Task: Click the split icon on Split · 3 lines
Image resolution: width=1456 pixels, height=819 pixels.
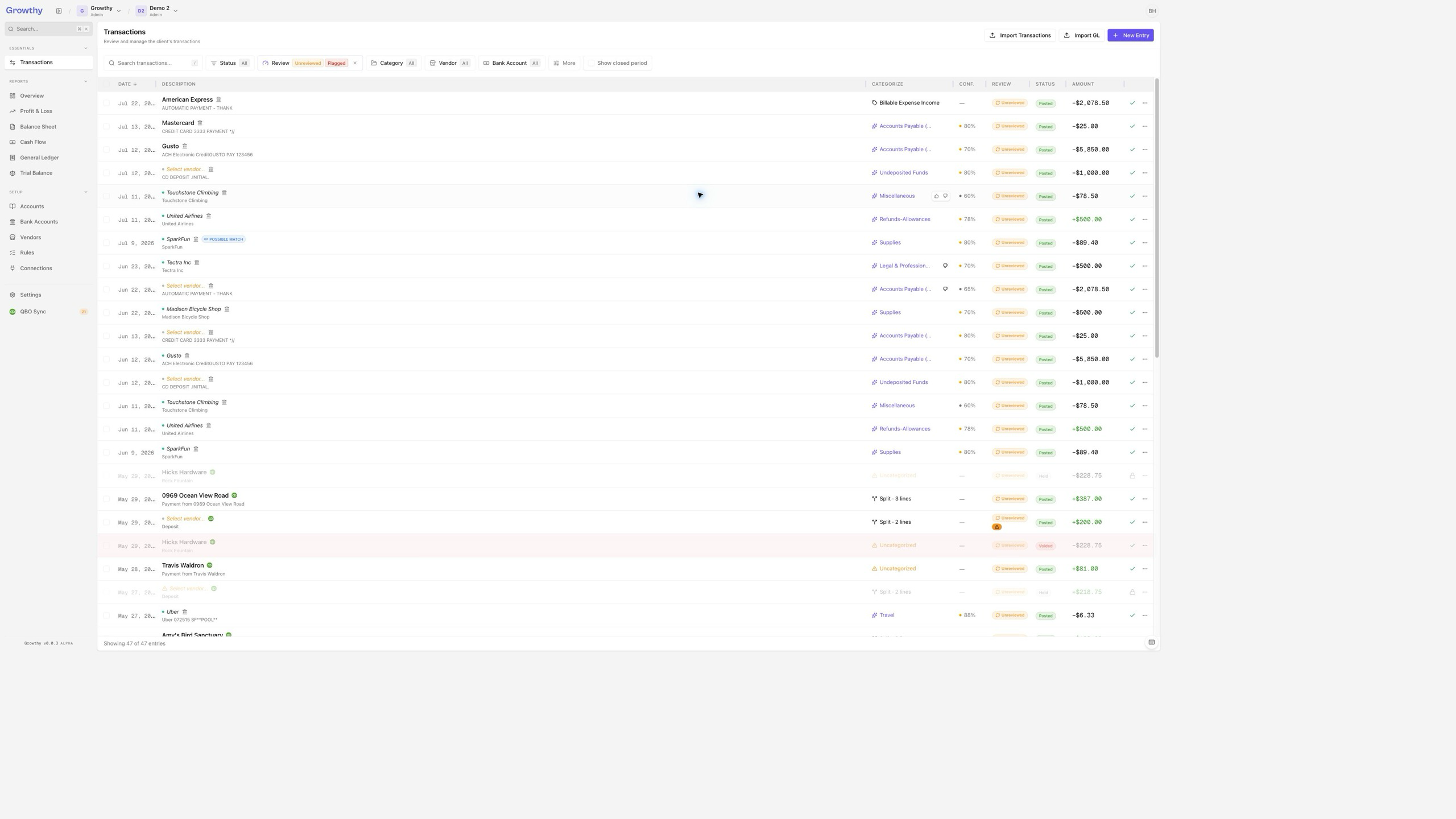Action: tap(874, 499)
